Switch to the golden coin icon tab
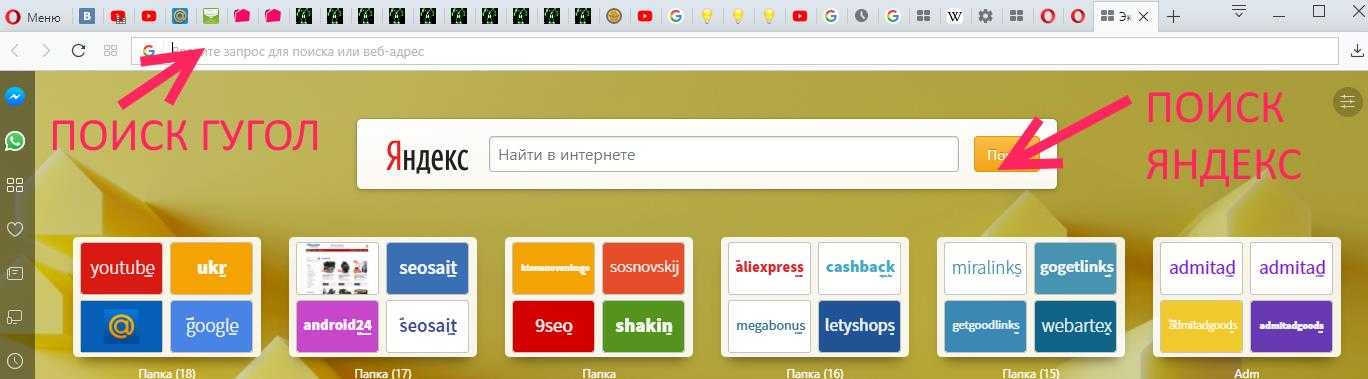 coord(614,16)
